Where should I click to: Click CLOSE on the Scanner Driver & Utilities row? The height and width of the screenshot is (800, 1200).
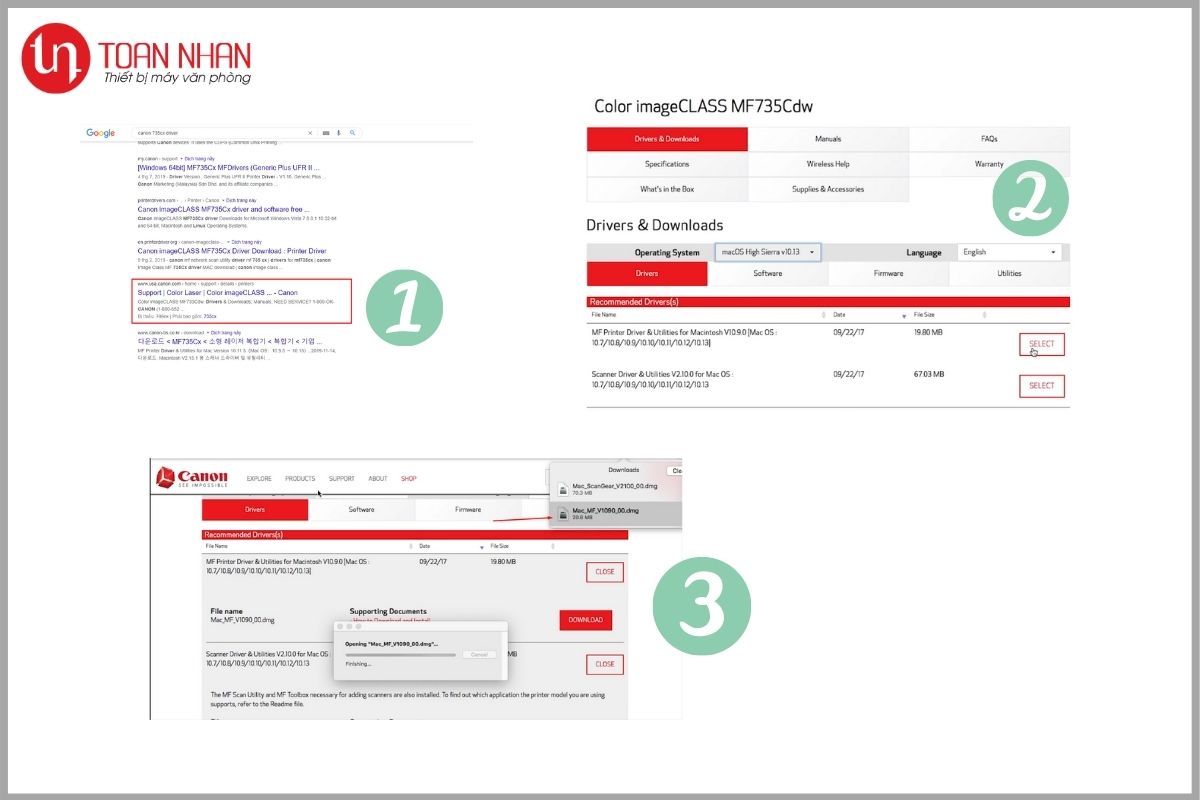[x=605, y=664]
